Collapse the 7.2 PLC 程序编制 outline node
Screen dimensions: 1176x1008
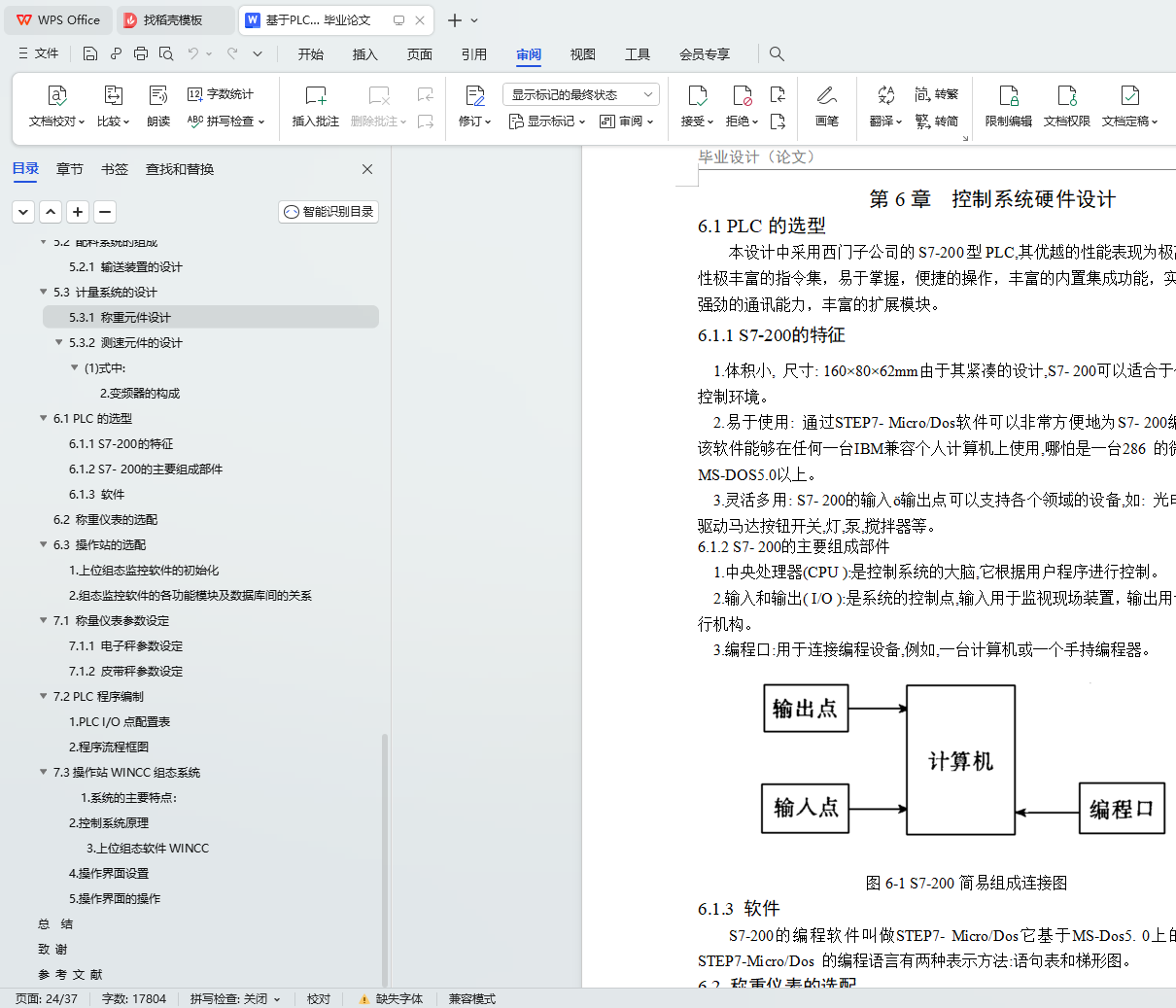(x=43, y=696)
